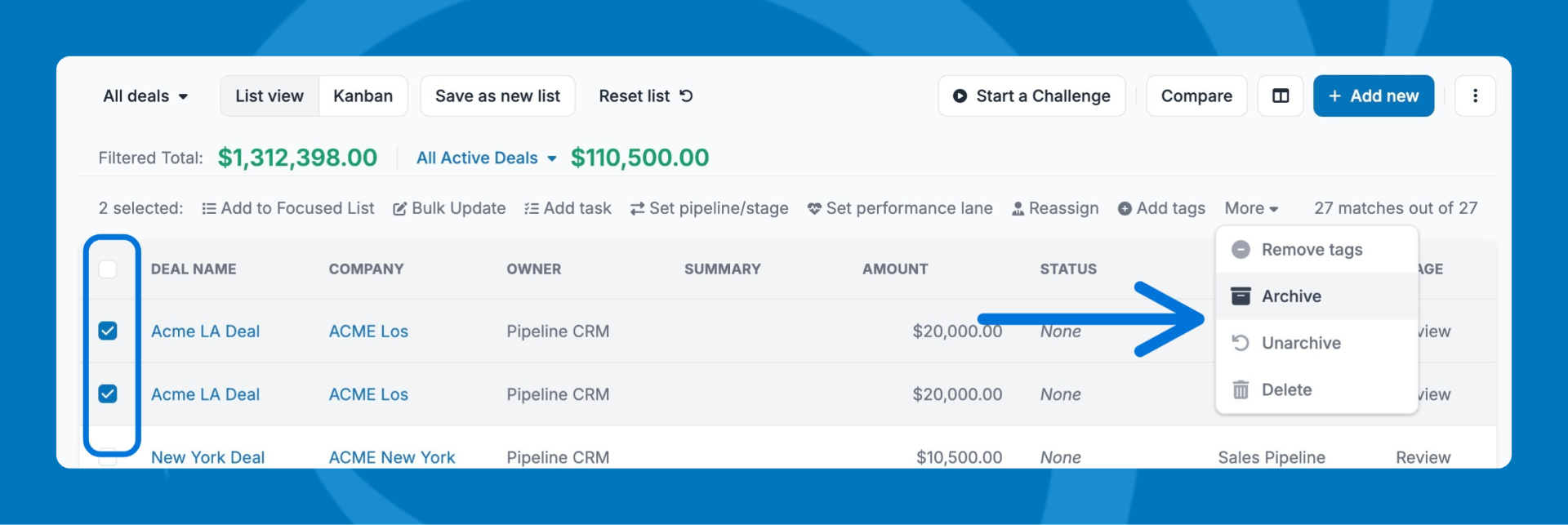Toggle the select-all header checkbox
1568x525 pixels.
pyautogui.click(x=108, y=269)
